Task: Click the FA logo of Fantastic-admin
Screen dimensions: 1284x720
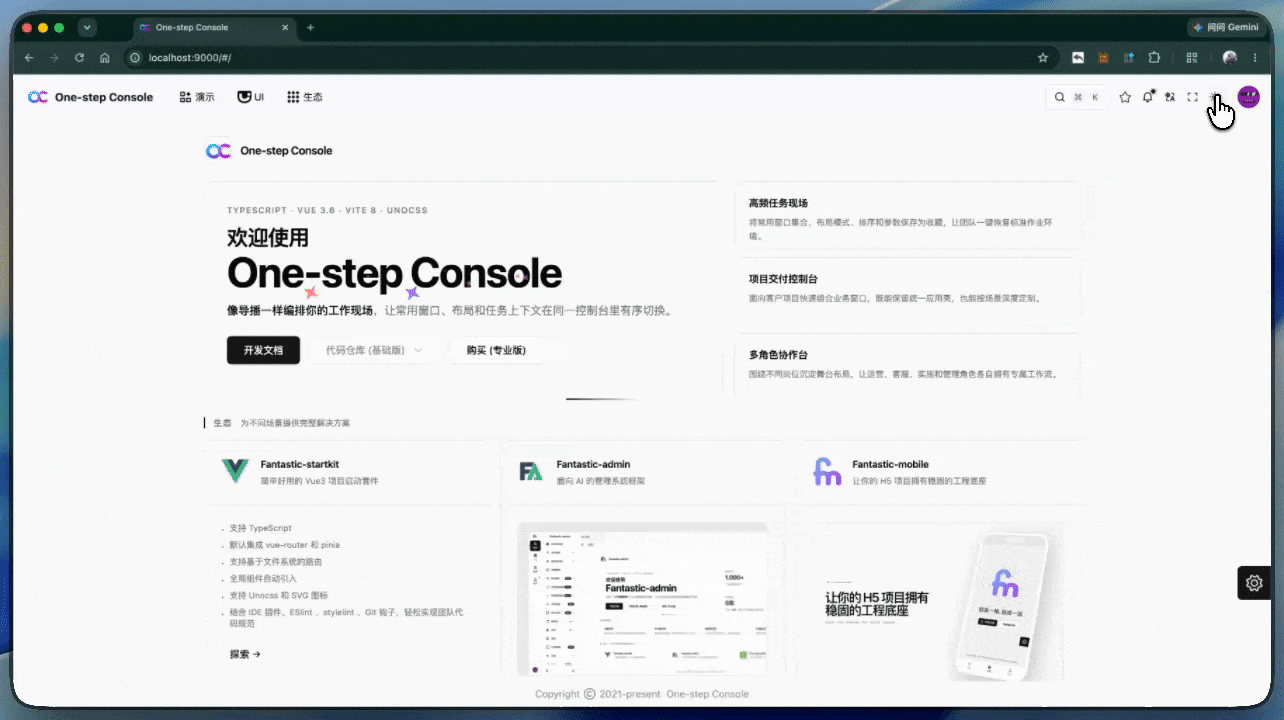Action: pyautogui.click(x=531, y=471)
